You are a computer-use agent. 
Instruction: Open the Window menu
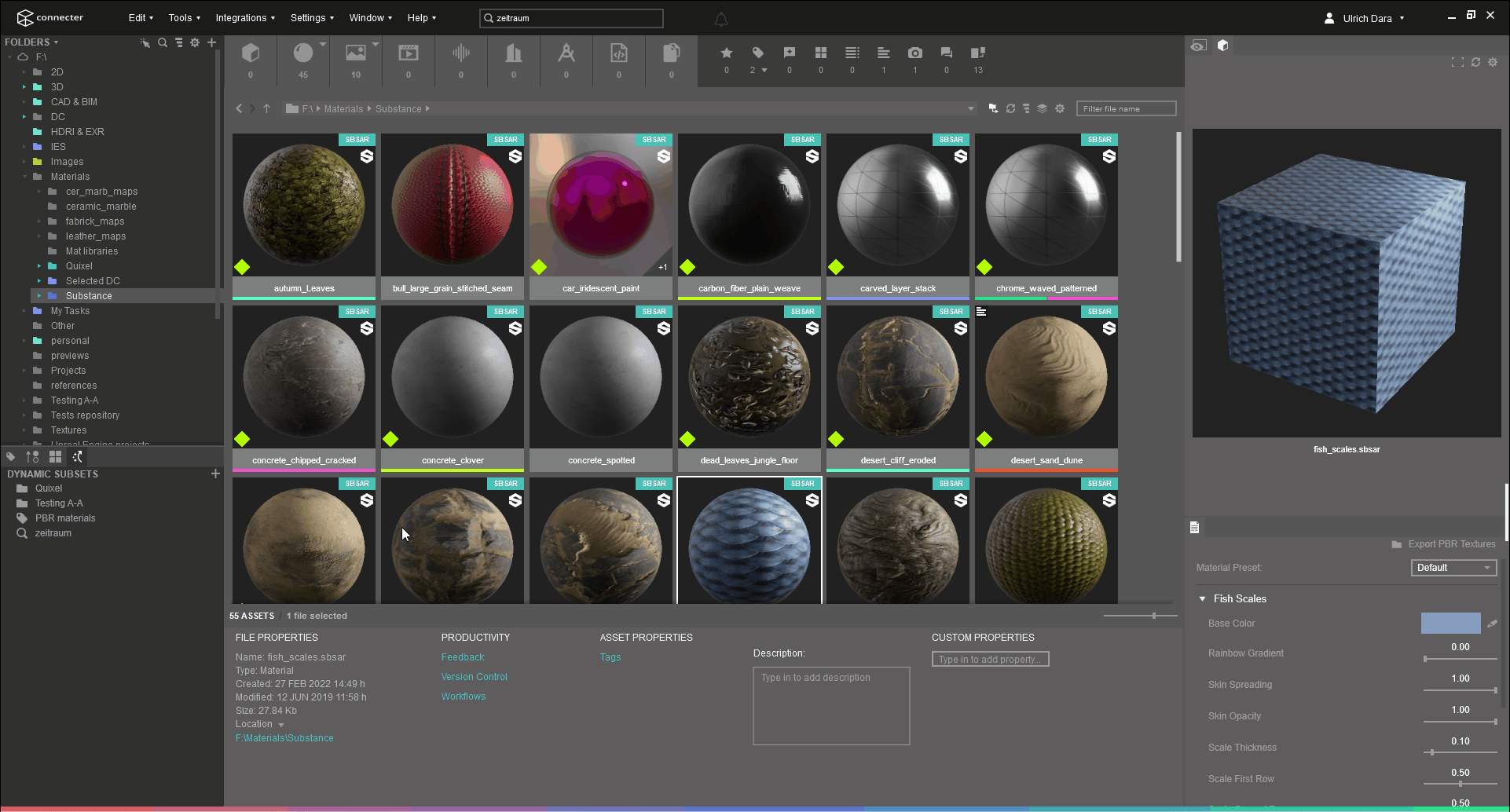coord(371,18)
